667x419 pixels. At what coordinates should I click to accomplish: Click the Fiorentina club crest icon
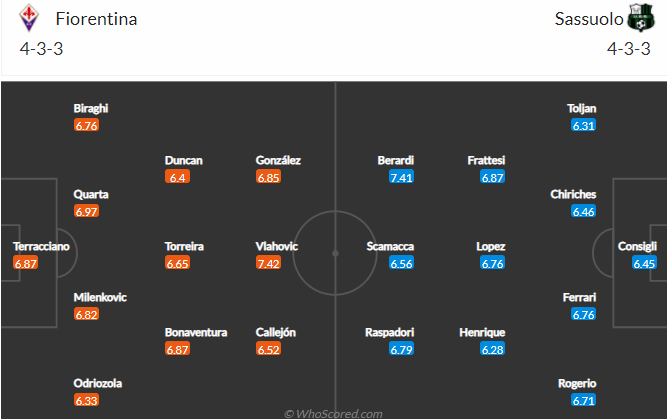[29, 18]
